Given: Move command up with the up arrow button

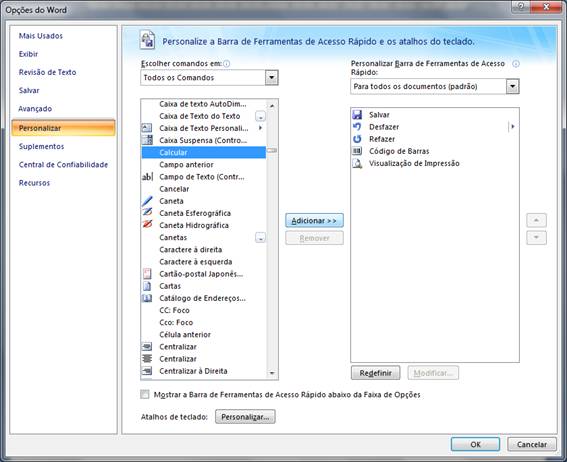Looking at the screenshot, I should (536, 220).
